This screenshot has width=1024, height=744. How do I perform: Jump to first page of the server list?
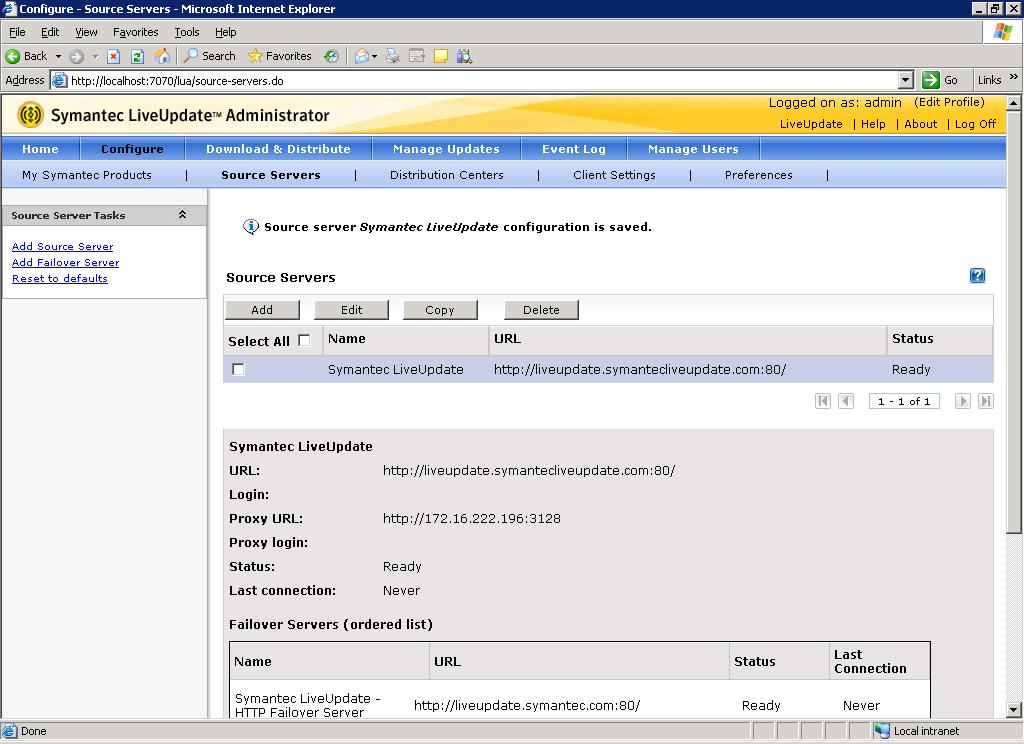point(823,400)
